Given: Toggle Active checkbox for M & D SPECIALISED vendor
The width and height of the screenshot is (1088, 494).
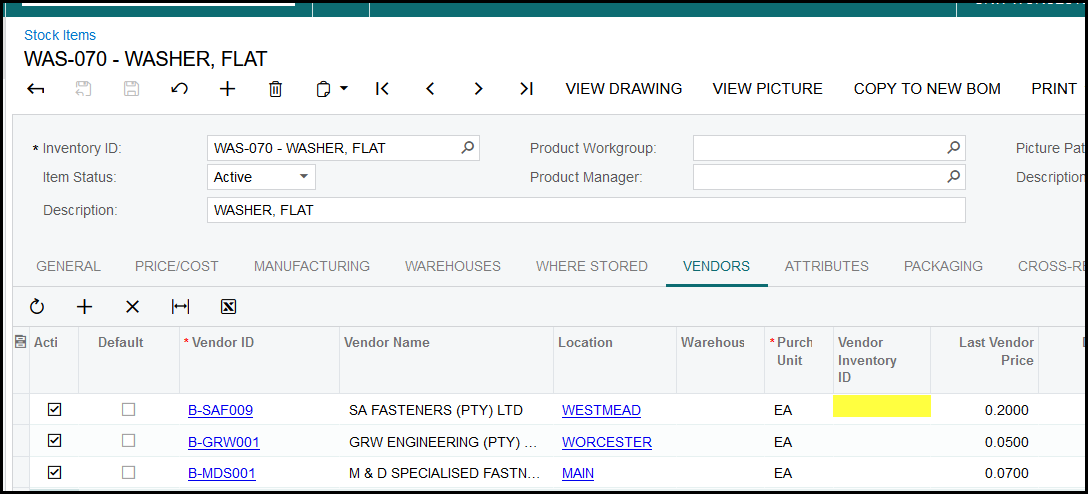Looking at the screenshot, I should point(55,472).
